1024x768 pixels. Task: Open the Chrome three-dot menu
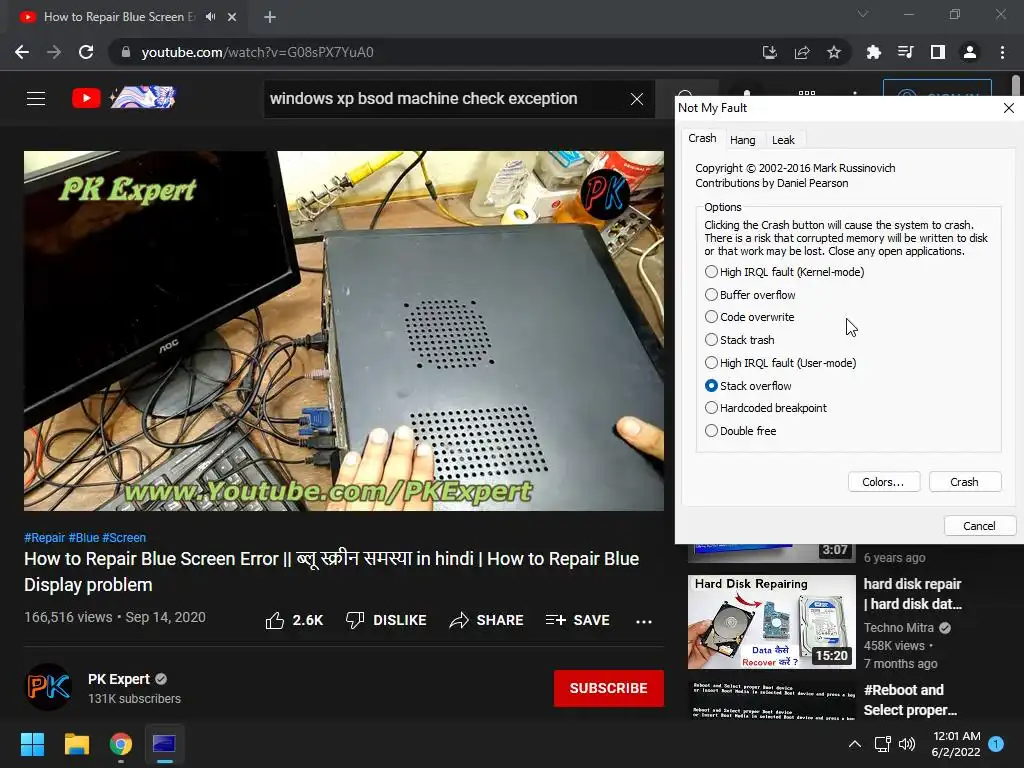pyautogui.click(x=1002, y=52)
